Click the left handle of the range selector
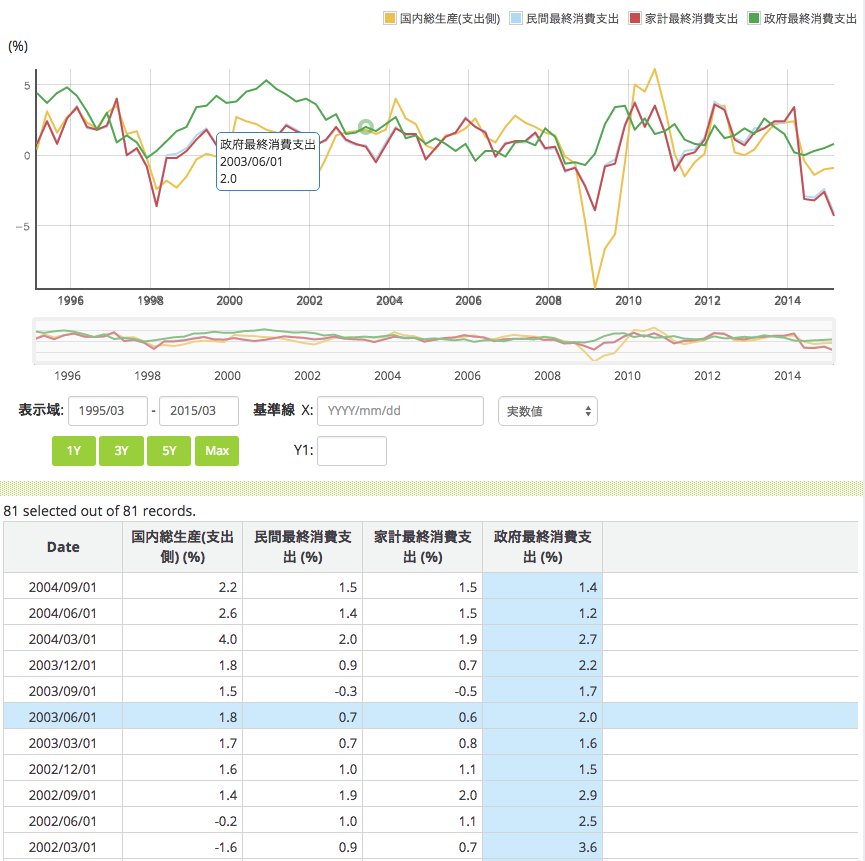Image resolution: width=865 pixels, height=861 pixels. [x=36, y=343]
